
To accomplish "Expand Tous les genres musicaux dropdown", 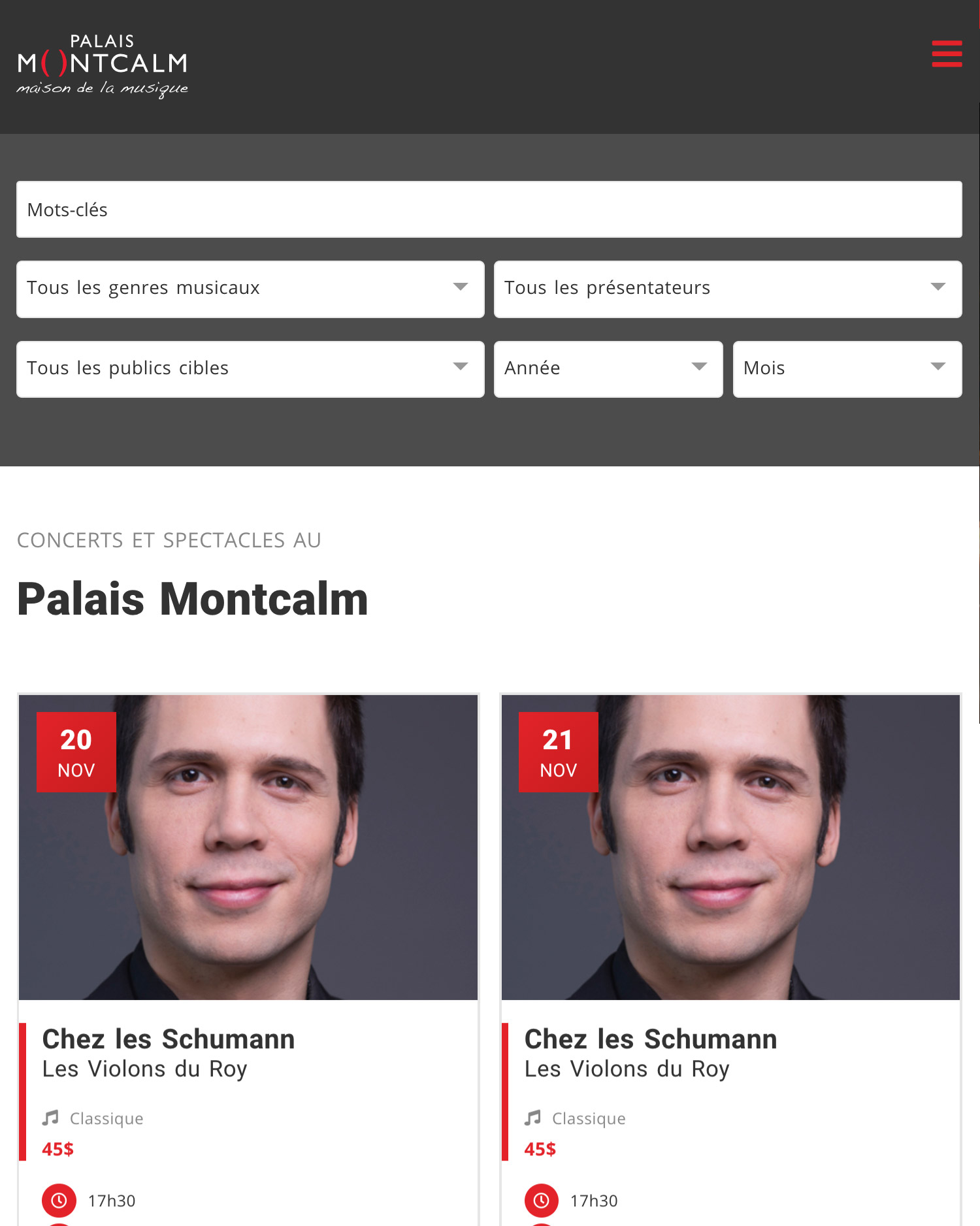I will (250, 289).
